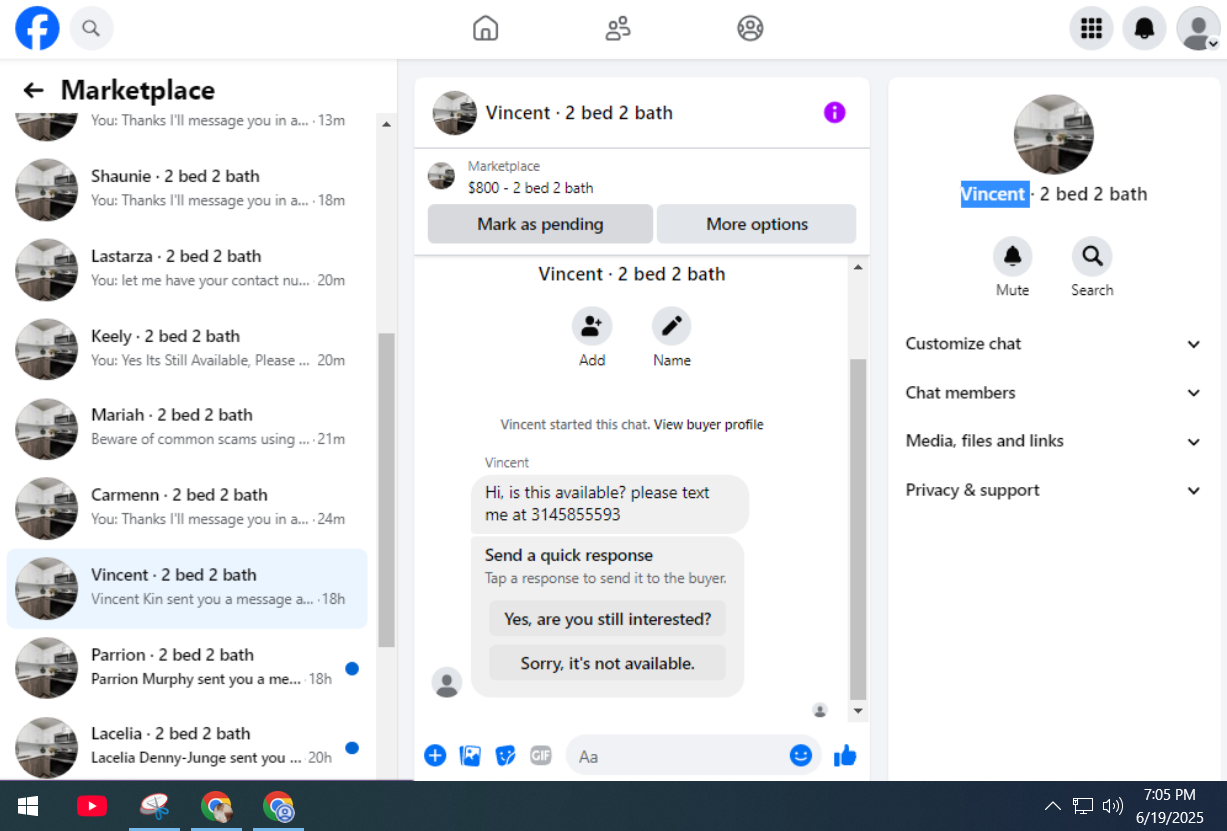Choose a sticker with the sticker icon

(506, 756)
